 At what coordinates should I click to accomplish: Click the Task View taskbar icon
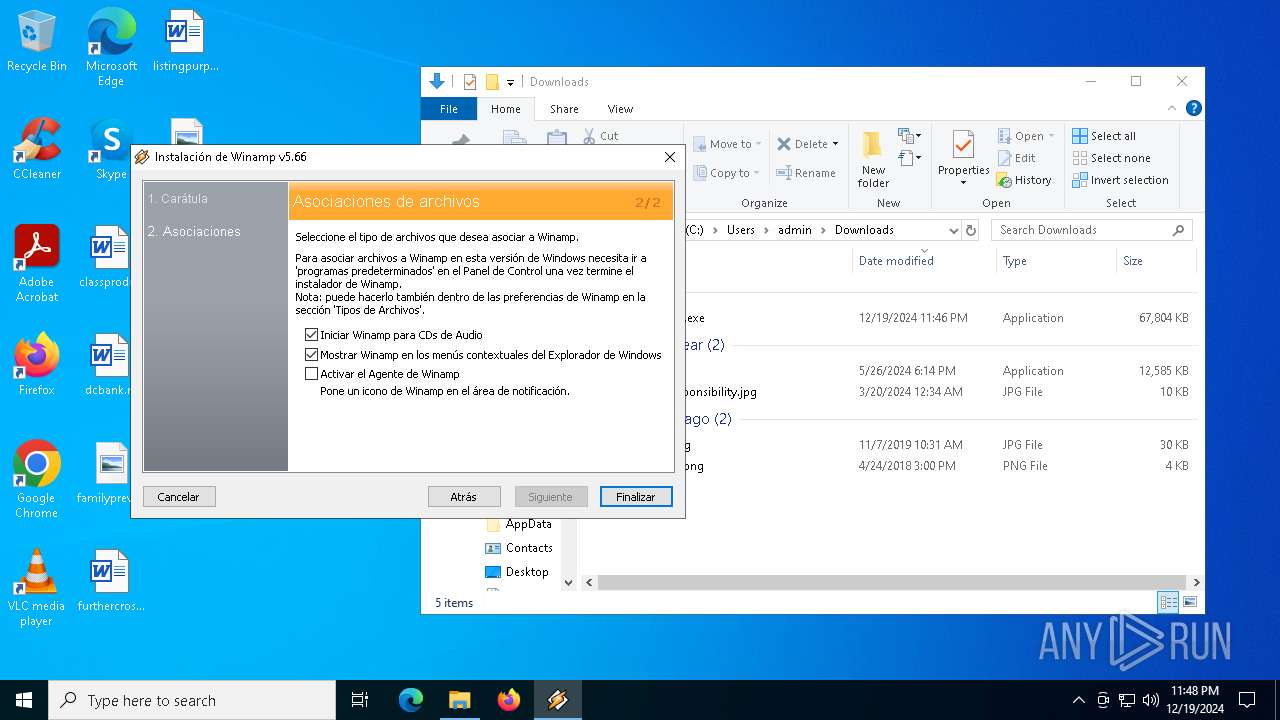tap(360, 700)
